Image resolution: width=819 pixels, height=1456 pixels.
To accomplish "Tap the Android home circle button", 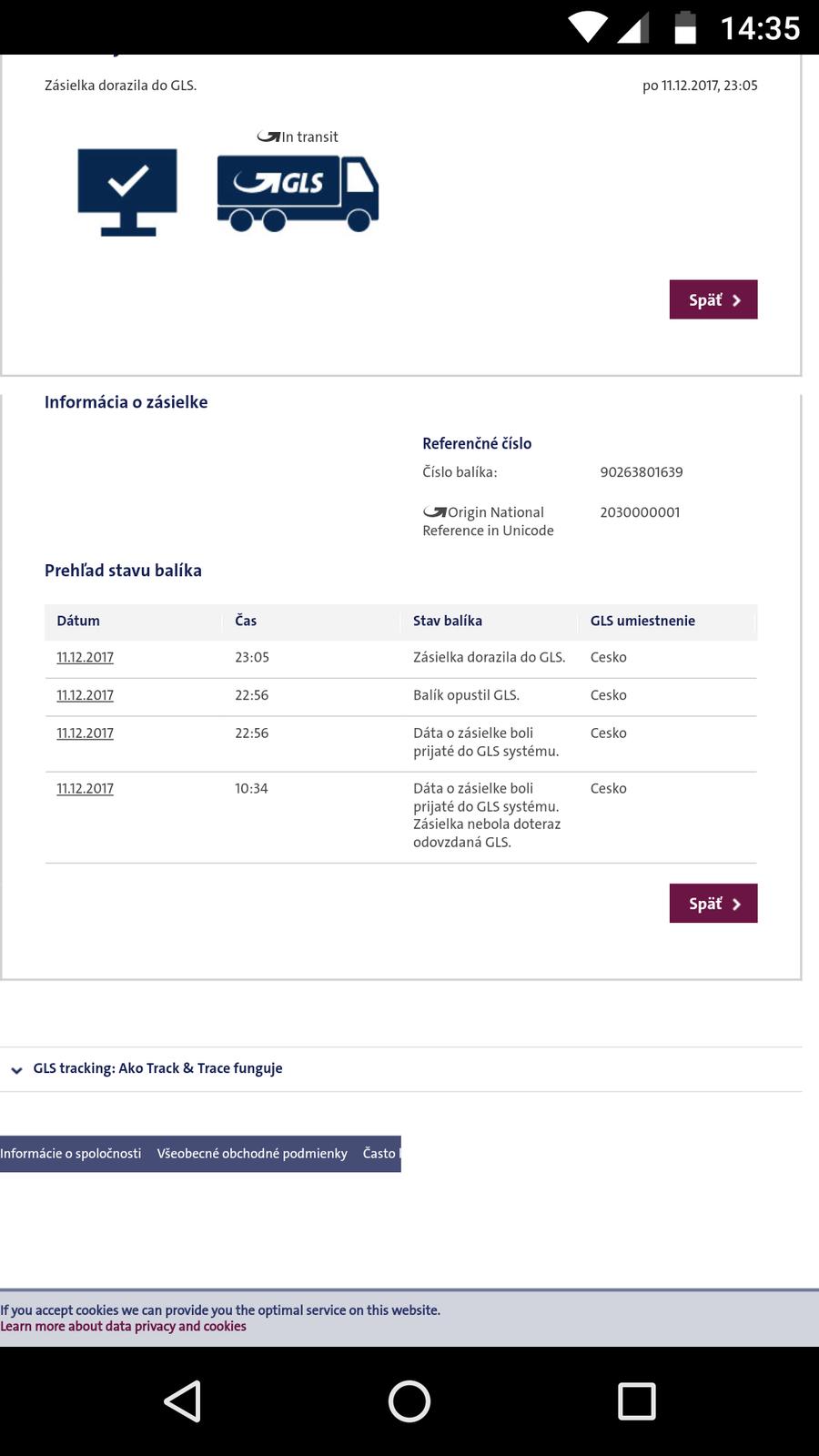I will pos(409,1400).
